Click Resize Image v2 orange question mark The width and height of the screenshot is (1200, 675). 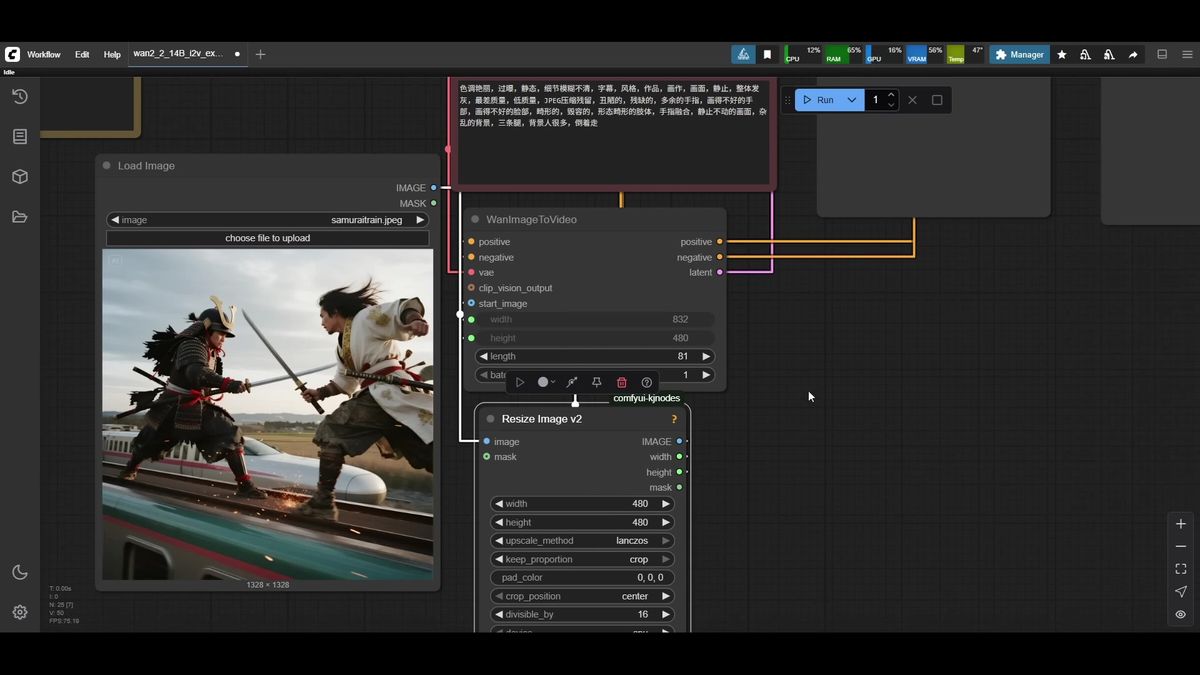[674, 419]
